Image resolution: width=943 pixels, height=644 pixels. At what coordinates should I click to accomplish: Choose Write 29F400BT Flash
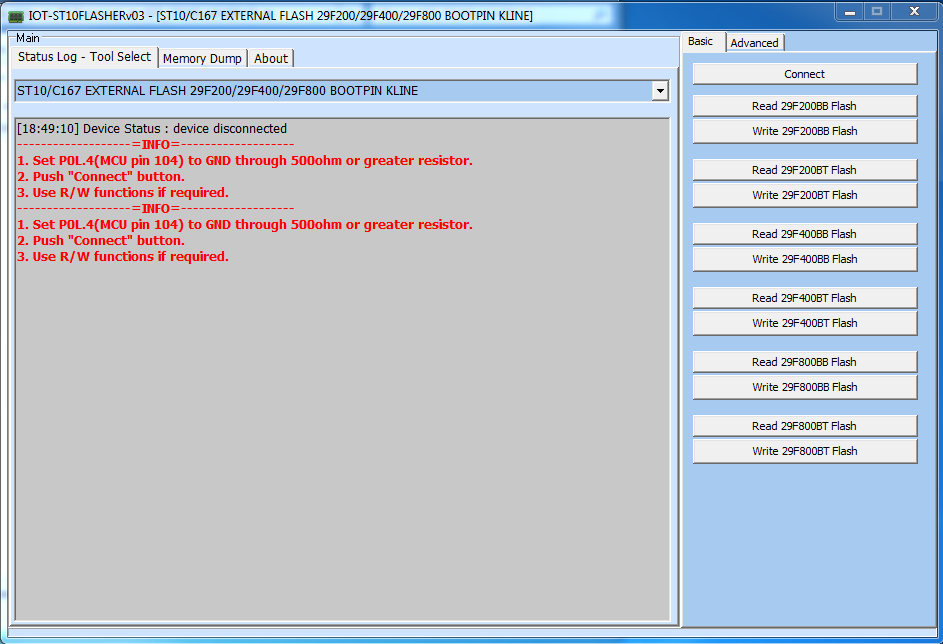click(804, 323)
